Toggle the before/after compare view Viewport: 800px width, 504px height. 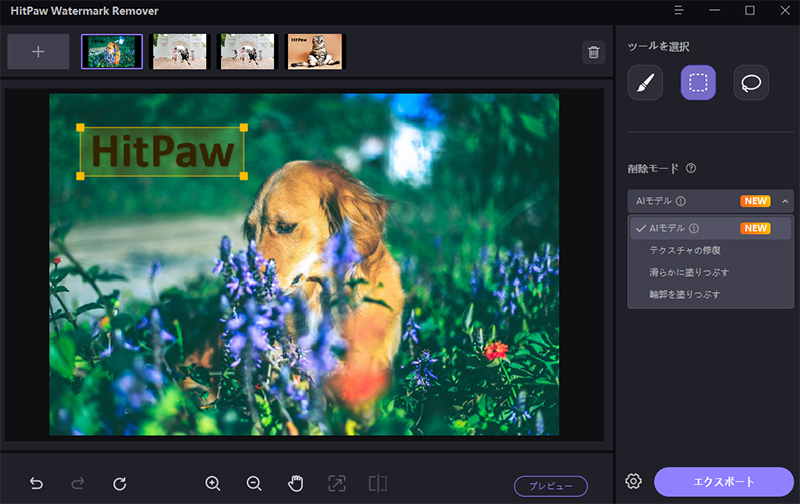[x=378, y=483]
